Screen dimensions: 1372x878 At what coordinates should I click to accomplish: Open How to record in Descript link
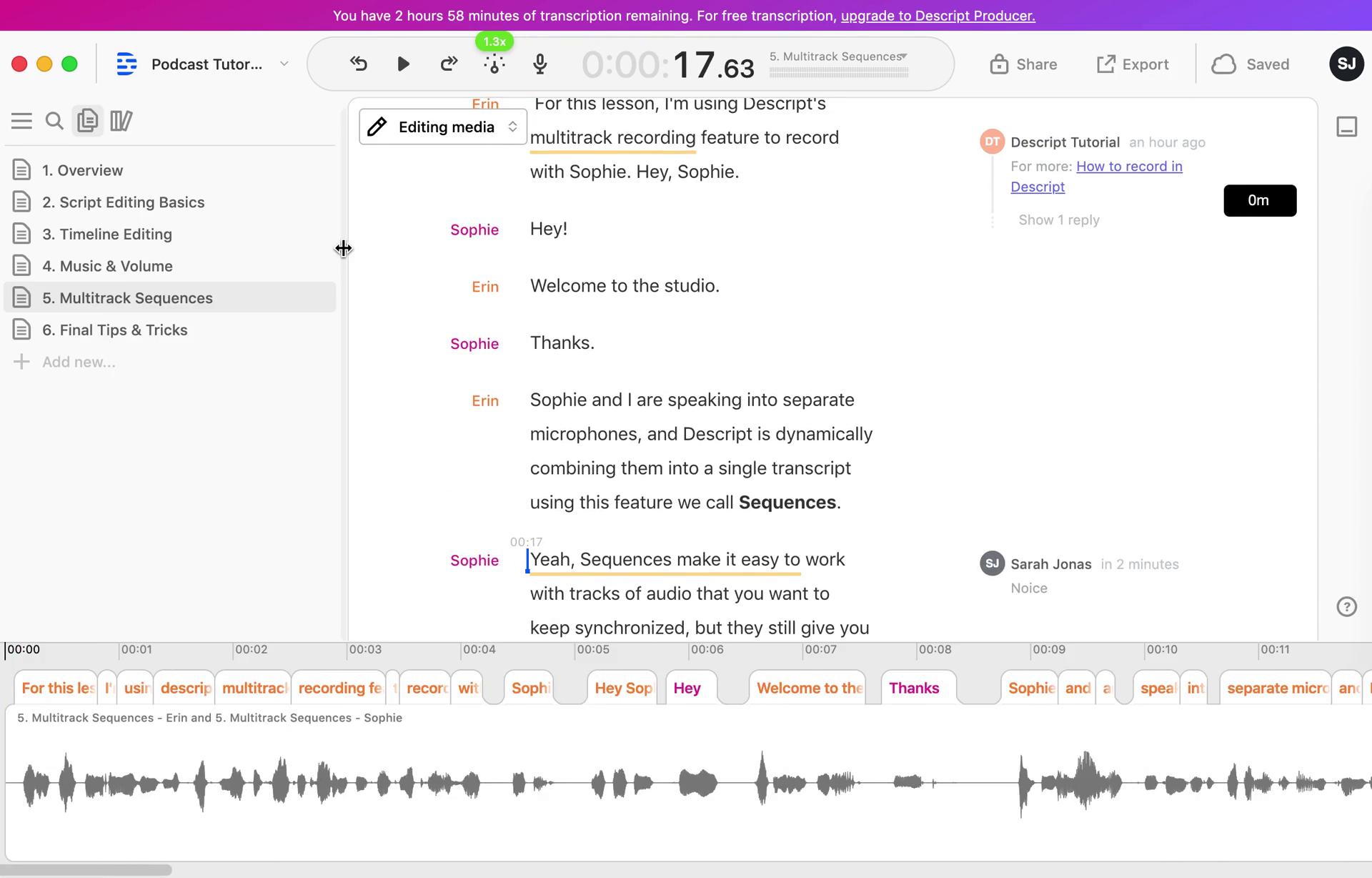pyautogui.click(x=1096, y=177)
